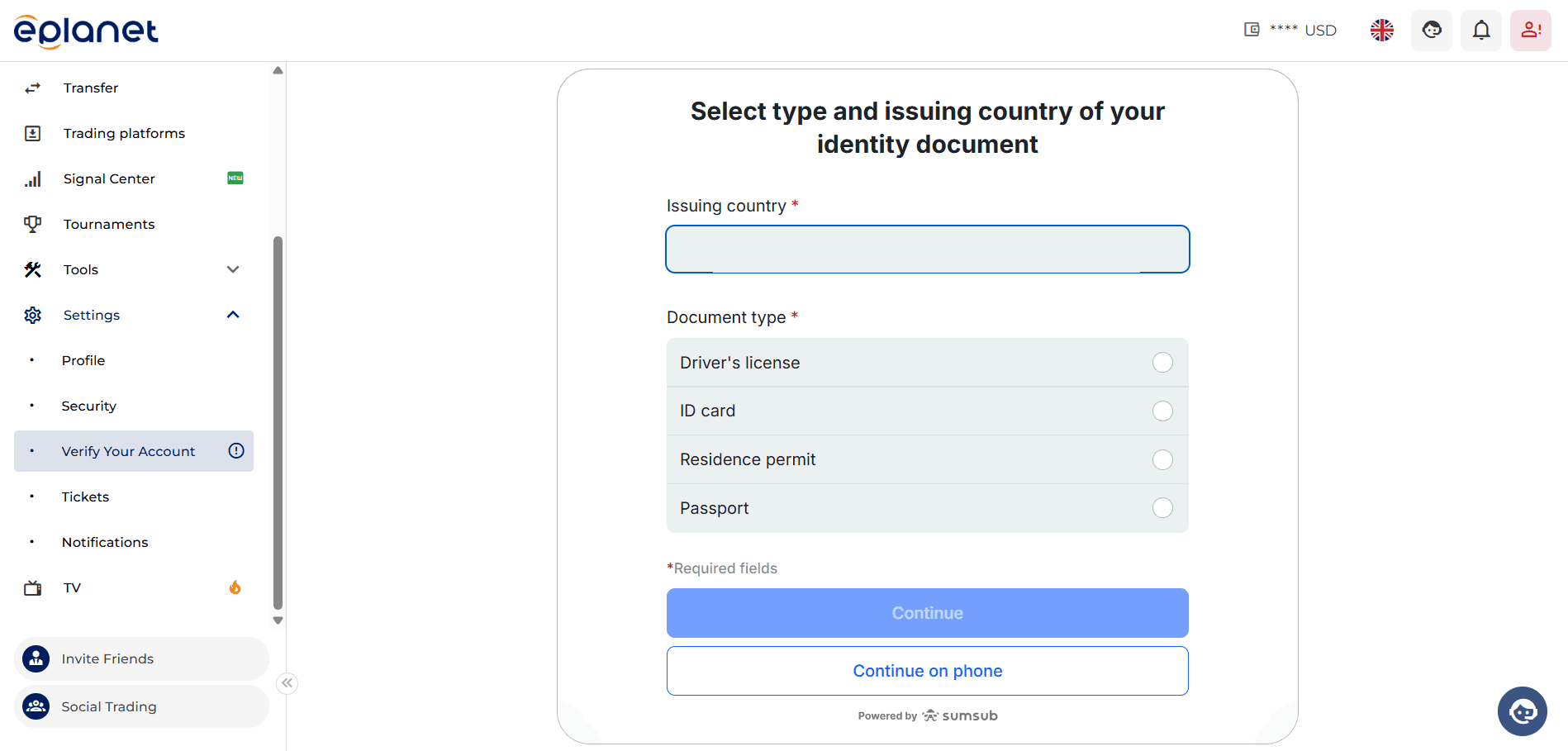Collapse the sidebar with the double-arrow button

pyautogui.click(x=287, y=683)
